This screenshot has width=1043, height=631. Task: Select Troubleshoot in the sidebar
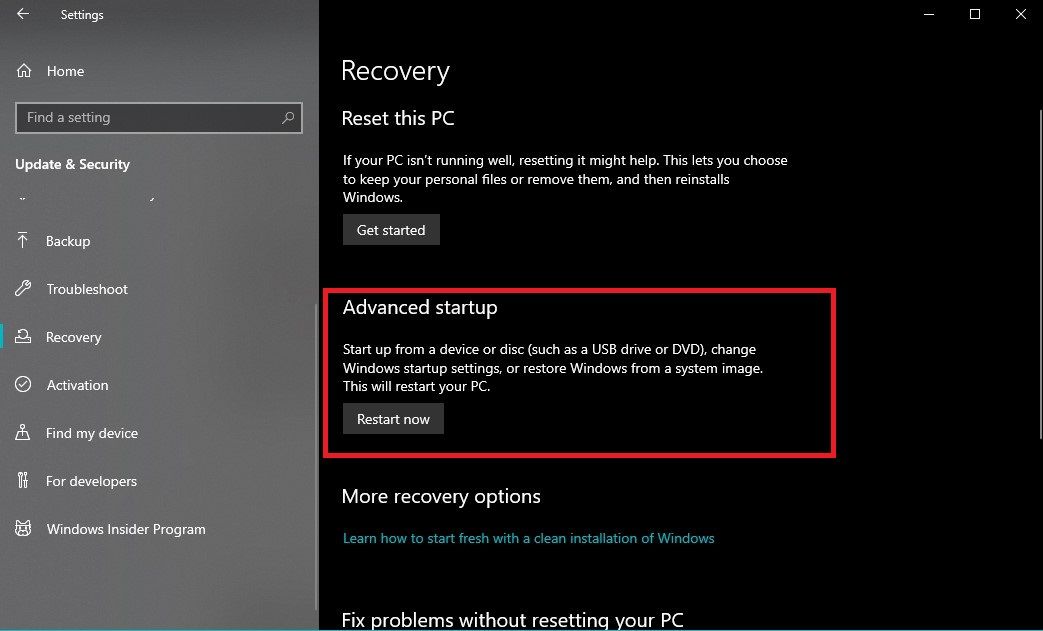[x=86, y=289]
